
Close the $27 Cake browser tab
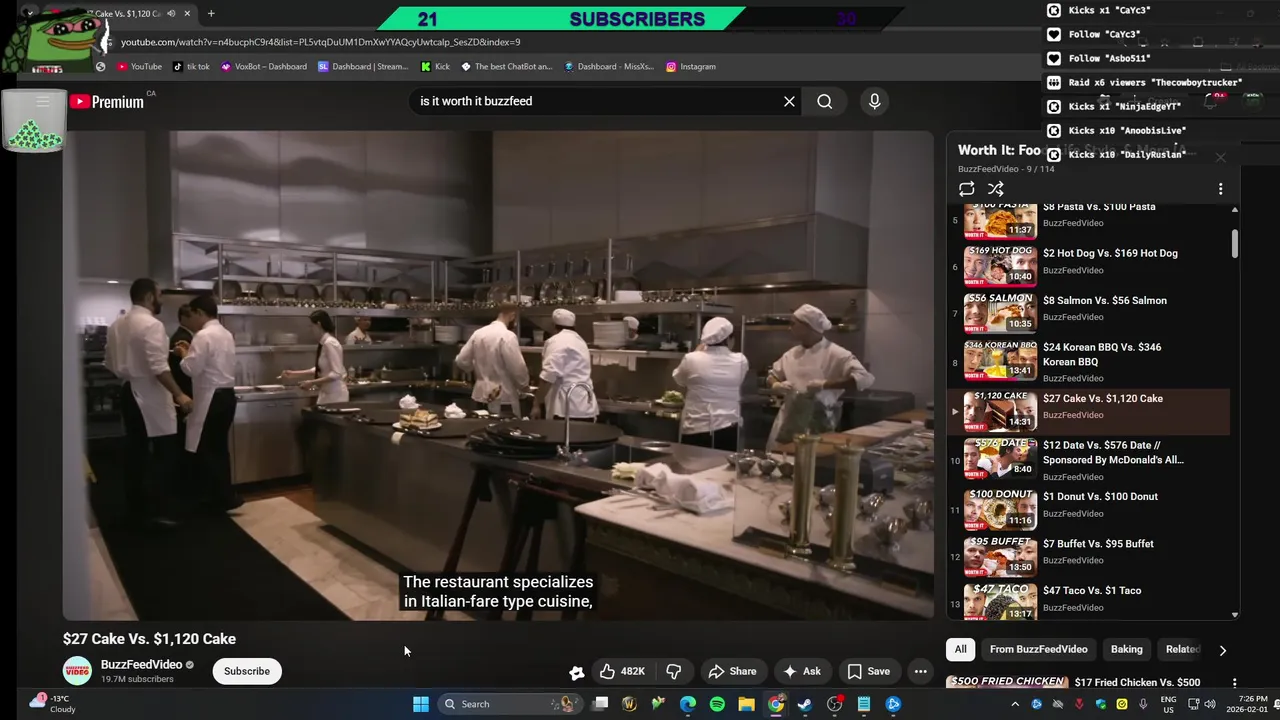(187, 13)
